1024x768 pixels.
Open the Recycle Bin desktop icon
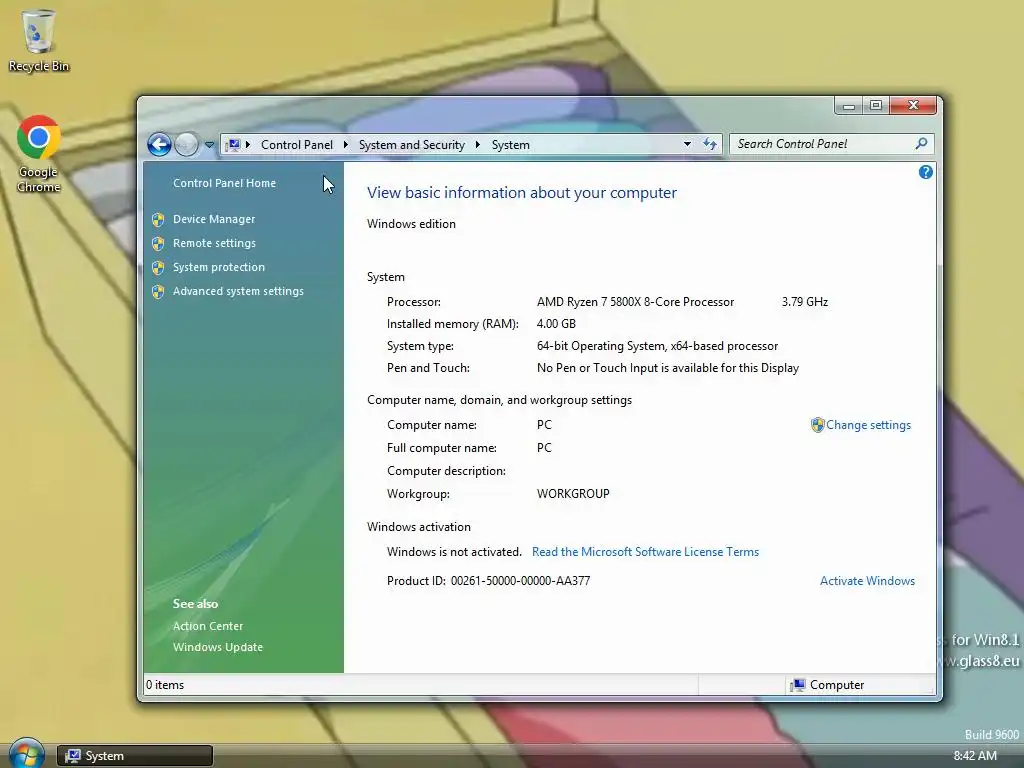click(39, 40)
